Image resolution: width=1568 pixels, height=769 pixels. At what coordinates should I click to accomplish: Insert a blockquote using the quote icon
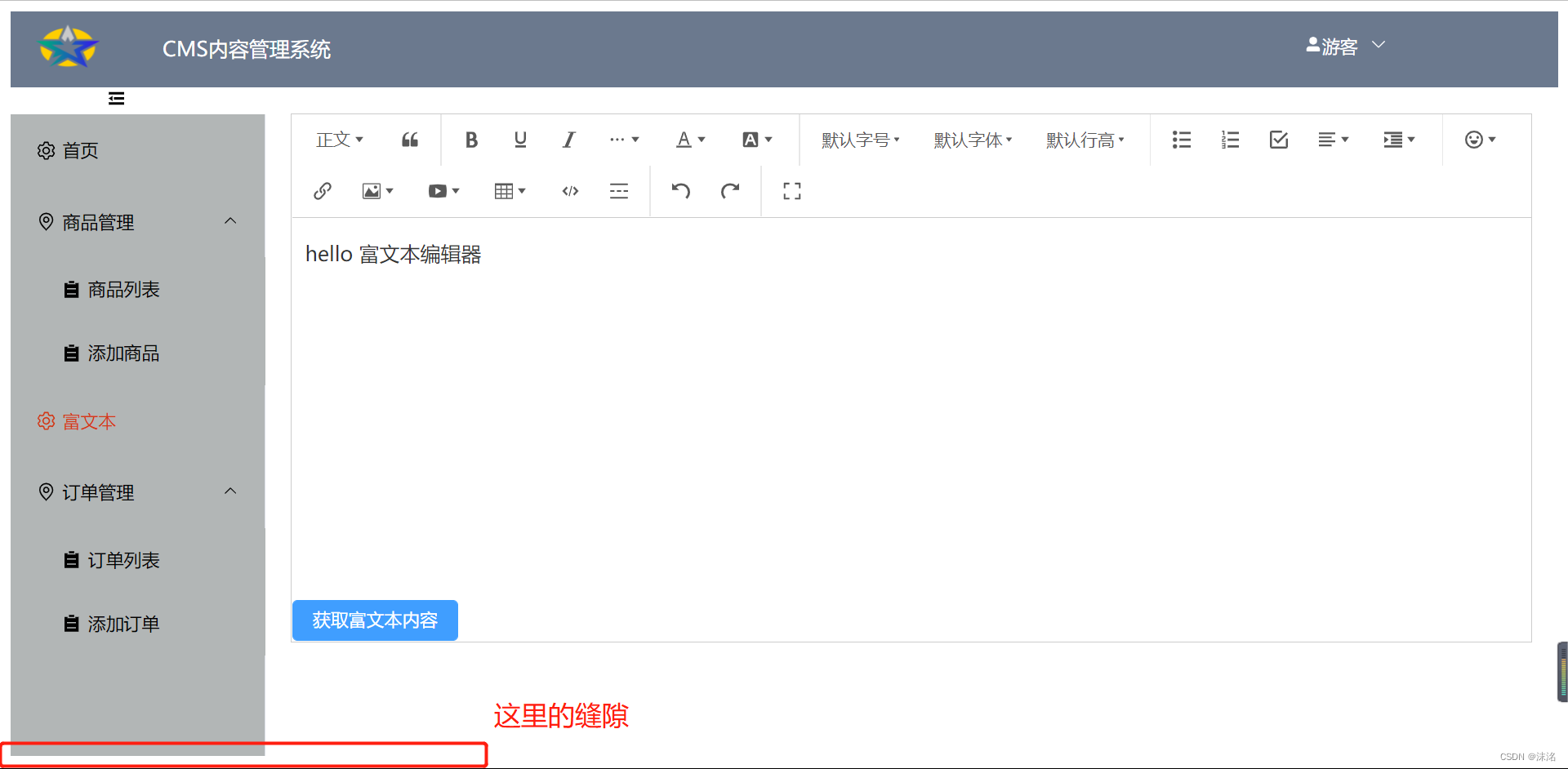[409, 140]
